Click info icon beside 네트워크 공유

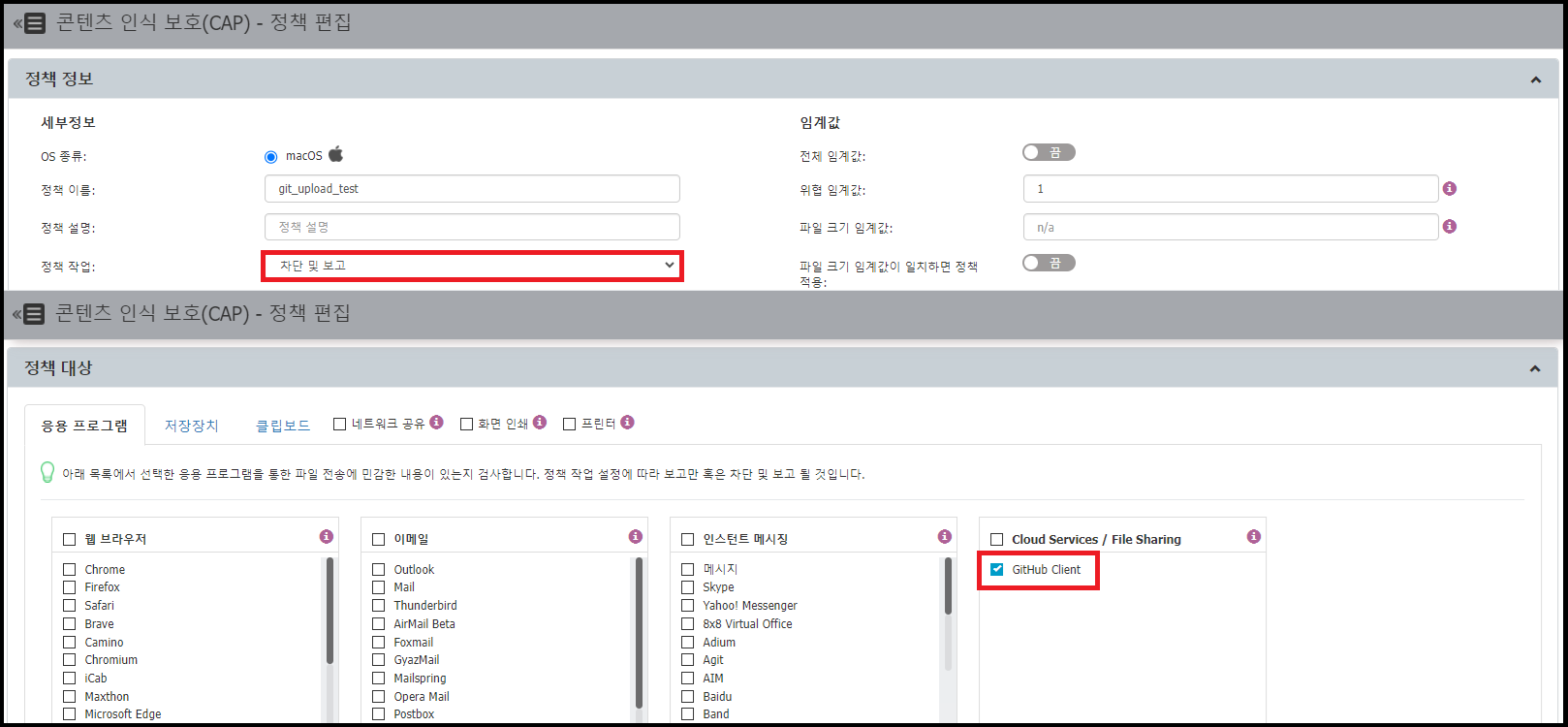pyautogui.click(x=436, y=423)
